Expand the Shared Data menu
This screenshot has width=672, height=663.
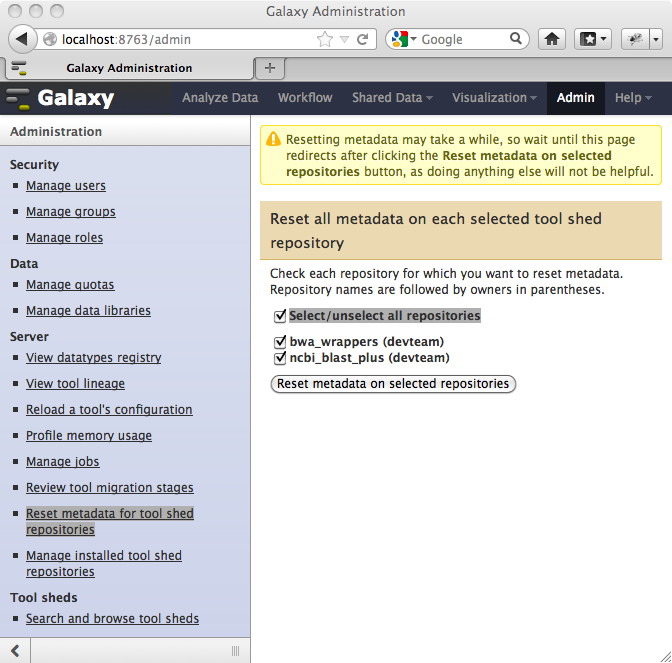tap(392, 98)
